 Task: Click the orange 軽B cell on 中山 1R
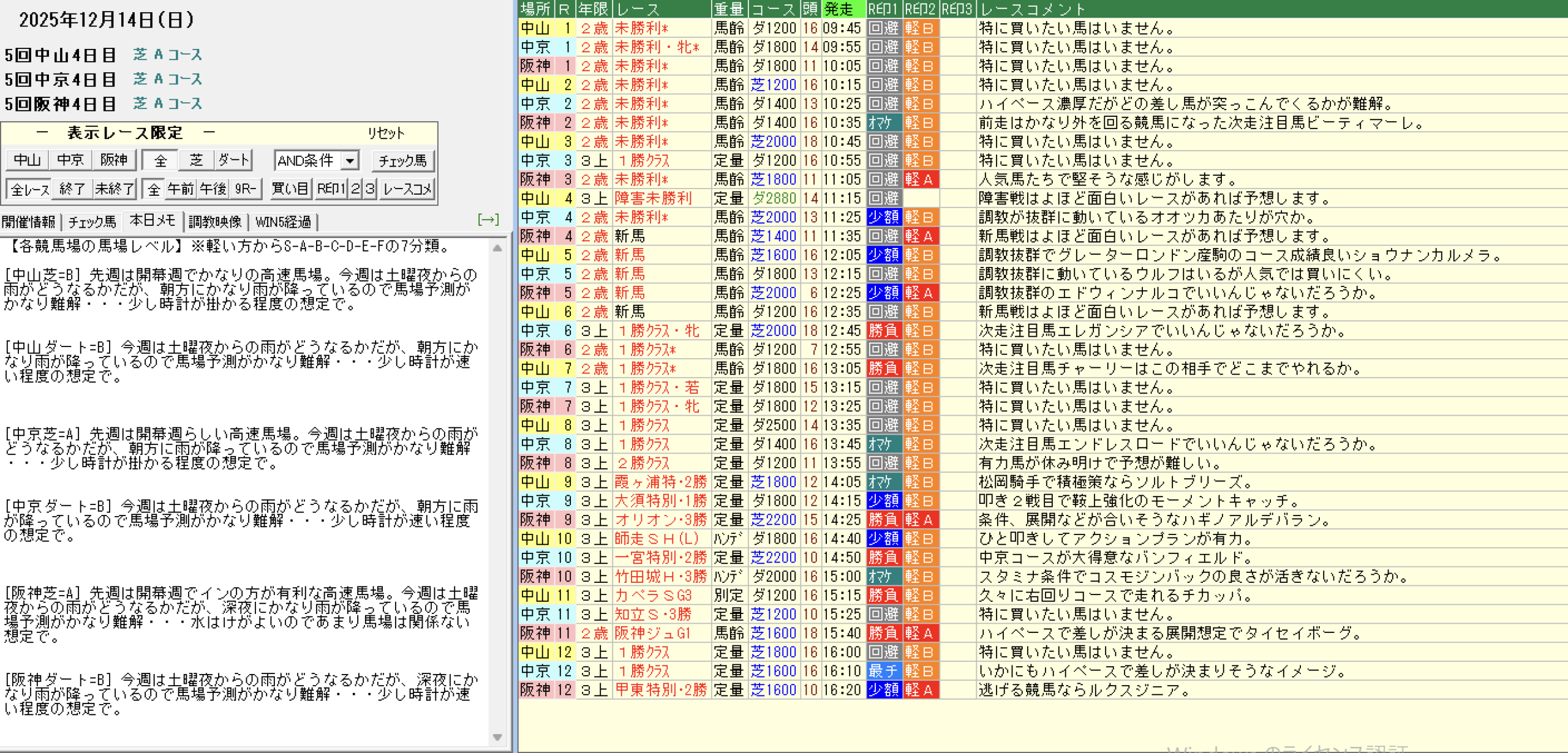tap(920, 28)
